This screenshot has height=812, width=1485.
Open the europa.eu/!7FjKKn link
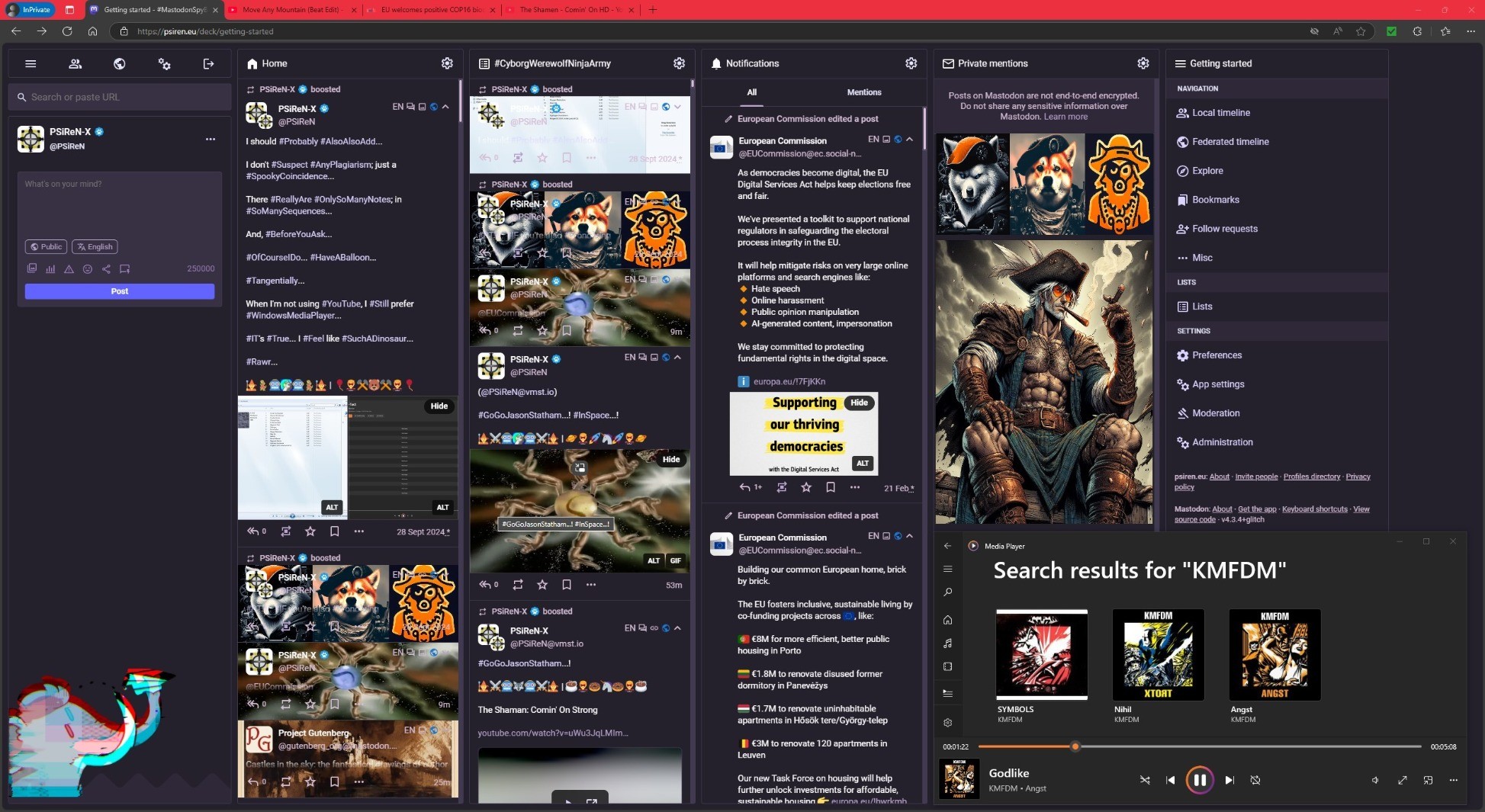789,381
